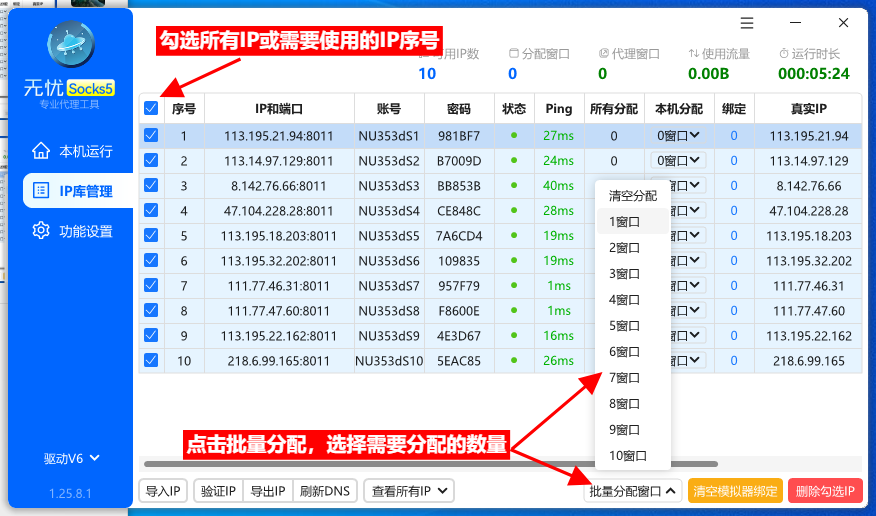Screen dimensions: 876x516
Task: Uncheck the checkbox for IP row 1
Action: [151, 135]
